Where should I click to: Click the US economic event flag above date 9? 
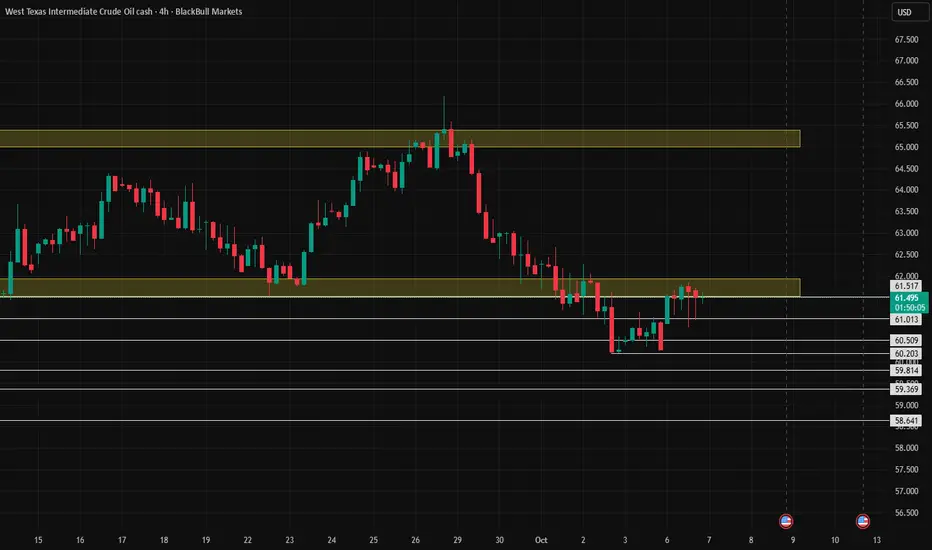click(x=786, y=521)
